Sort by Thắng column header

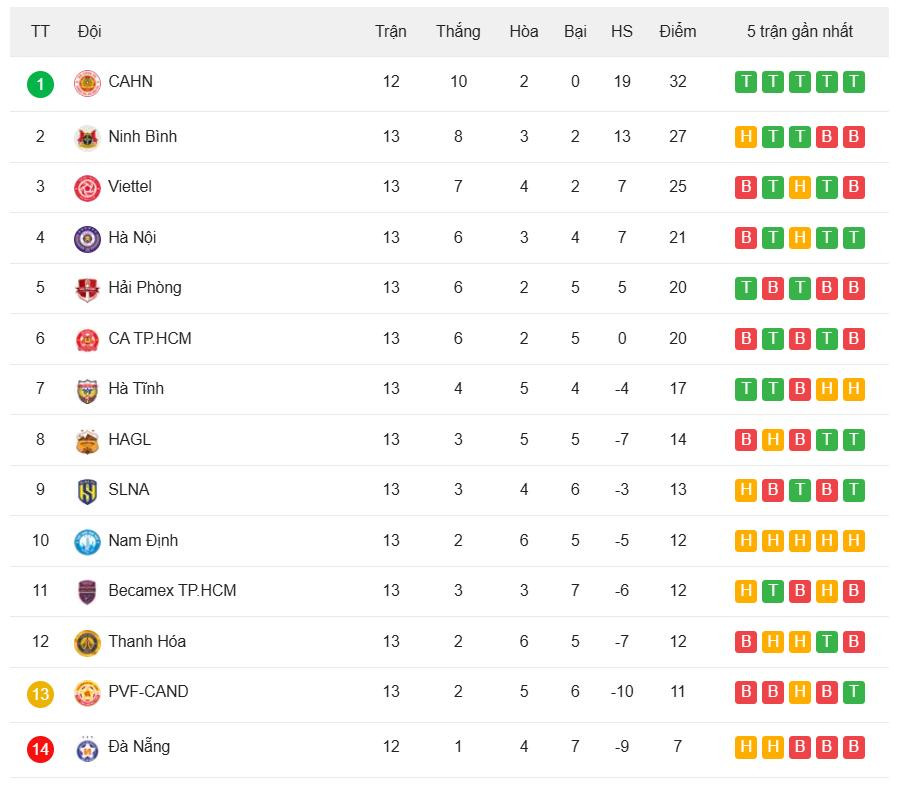pyautogui.click(x=458, y=31)
